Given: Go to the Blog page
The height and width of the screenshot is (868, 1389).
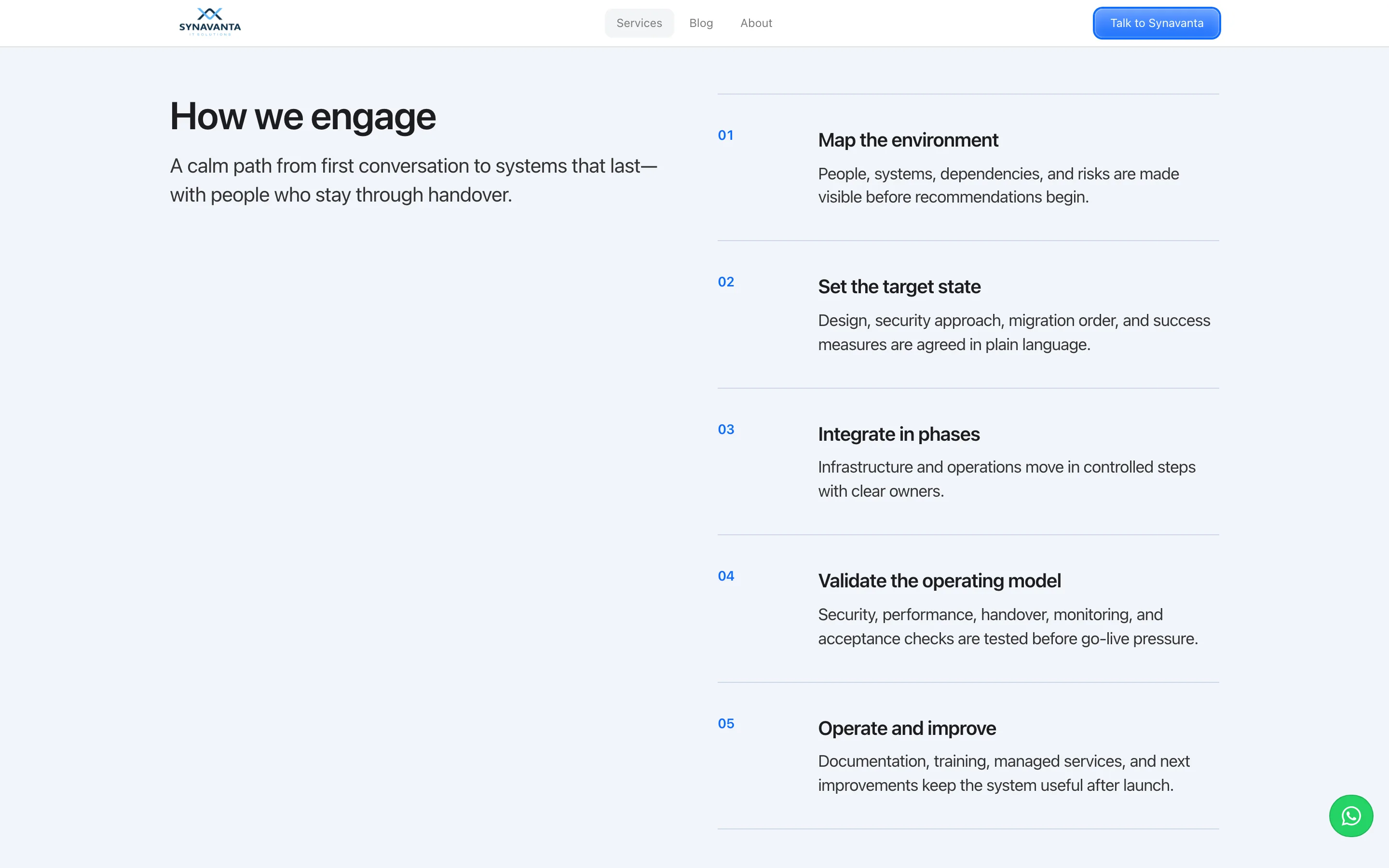Looking at the screenshot, I should point(701,23).
